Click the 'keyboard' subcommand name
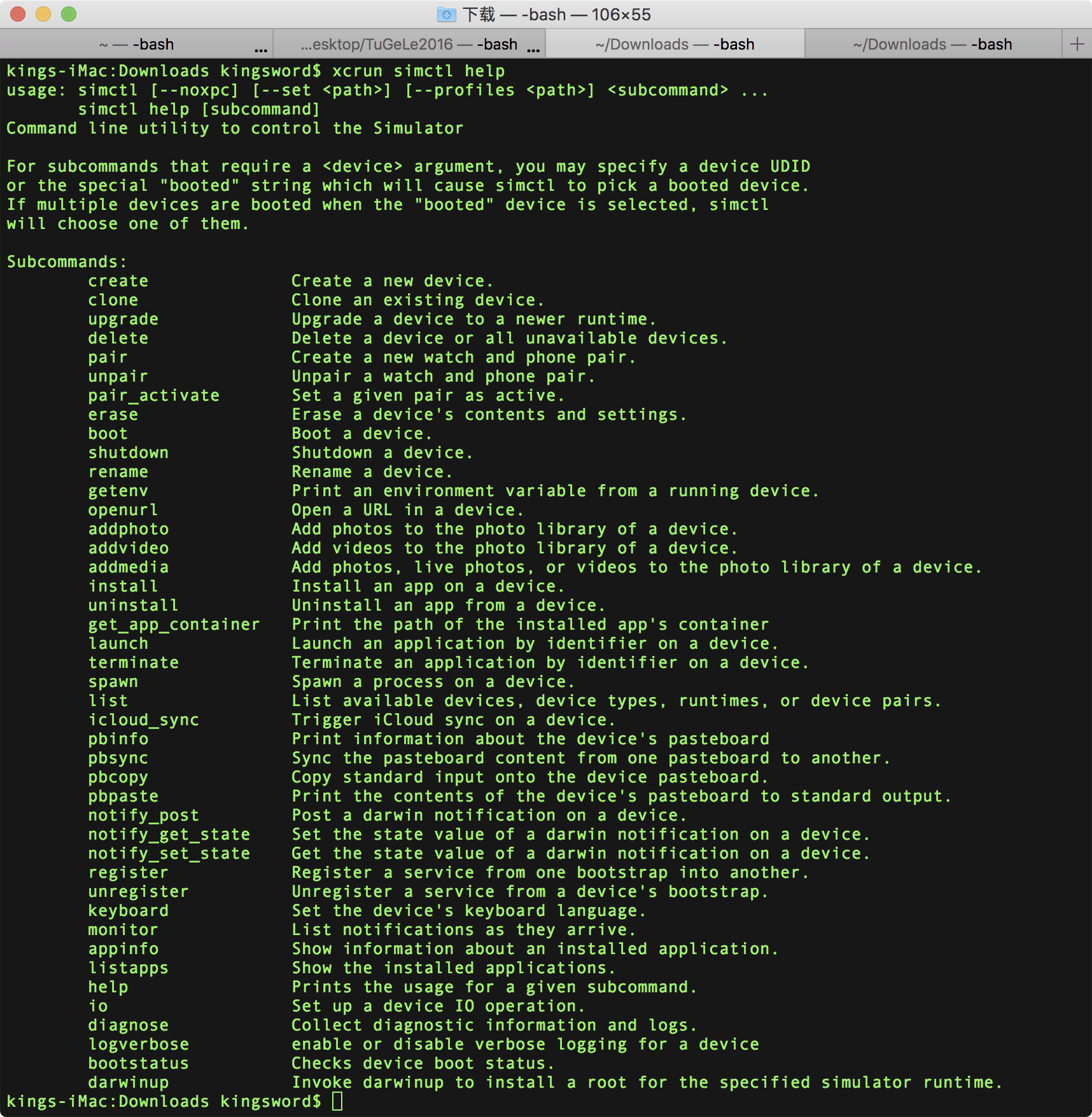1092x1117 pixels. tap(129, 910)
